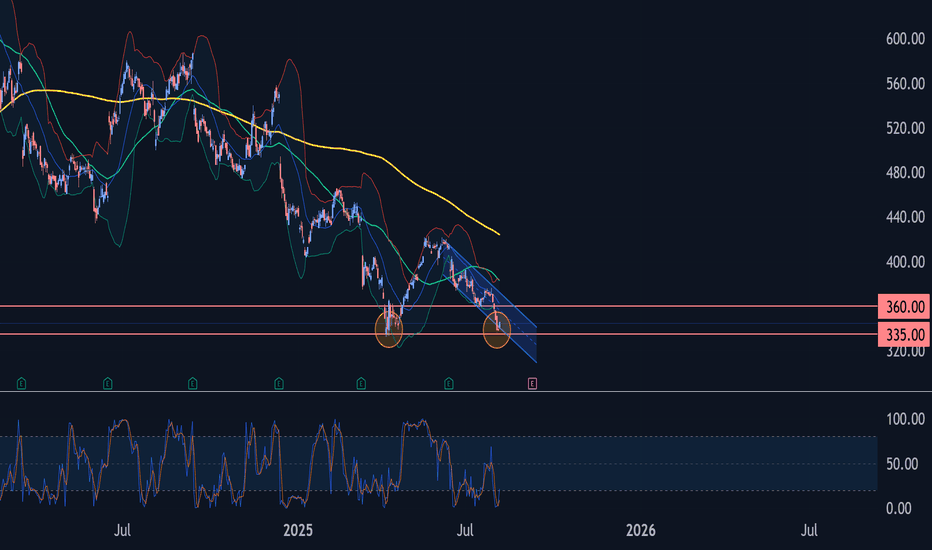932x550 pixels.
Task: Select the orange ellipse around the spring 2025 low
Action: click(389, 329)
